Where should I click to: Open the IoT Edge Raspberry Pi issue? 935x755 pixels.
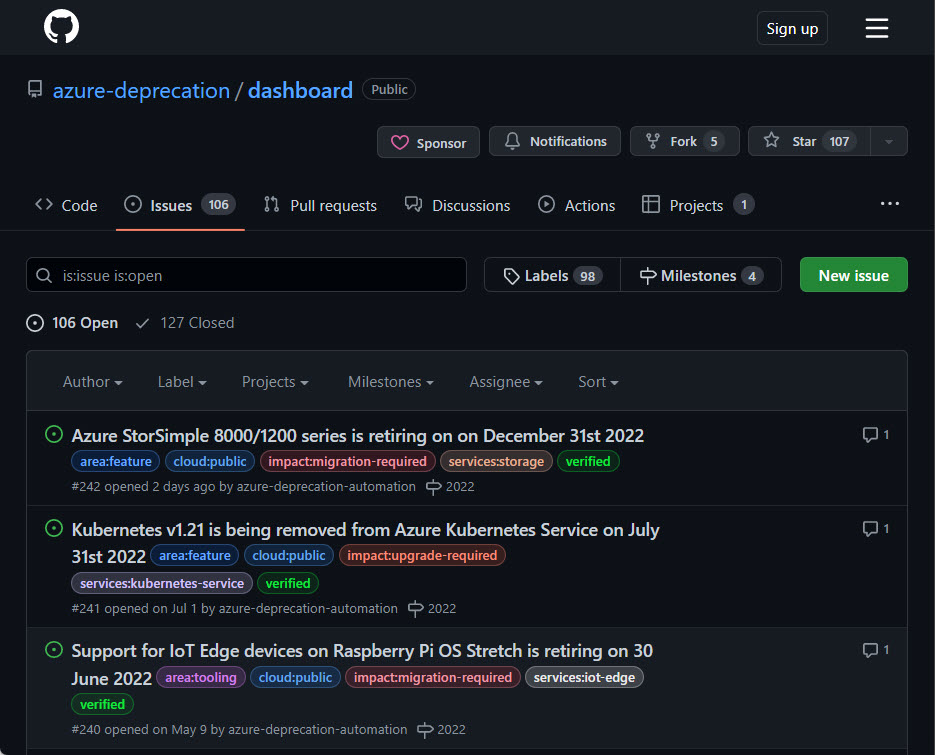[362, 651]
